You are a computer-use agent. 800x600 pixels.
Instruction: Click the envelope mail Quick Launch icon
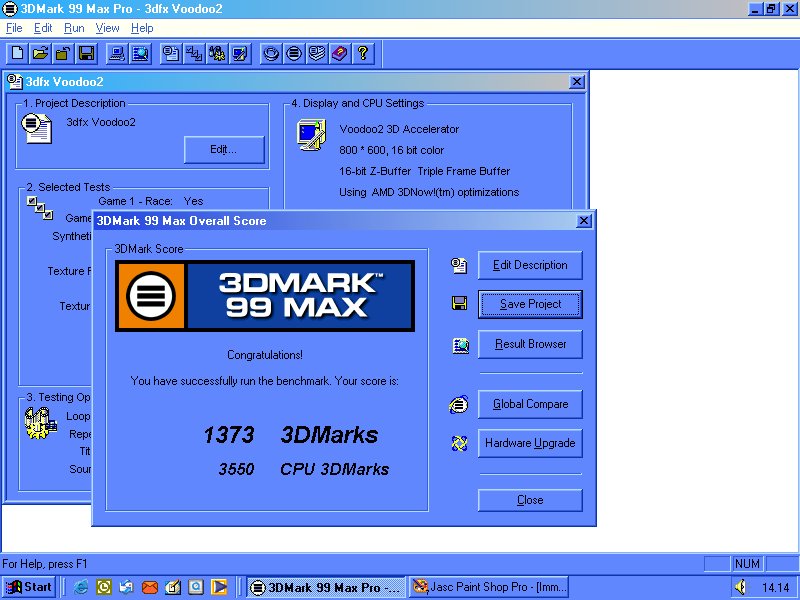pos(149,587)
